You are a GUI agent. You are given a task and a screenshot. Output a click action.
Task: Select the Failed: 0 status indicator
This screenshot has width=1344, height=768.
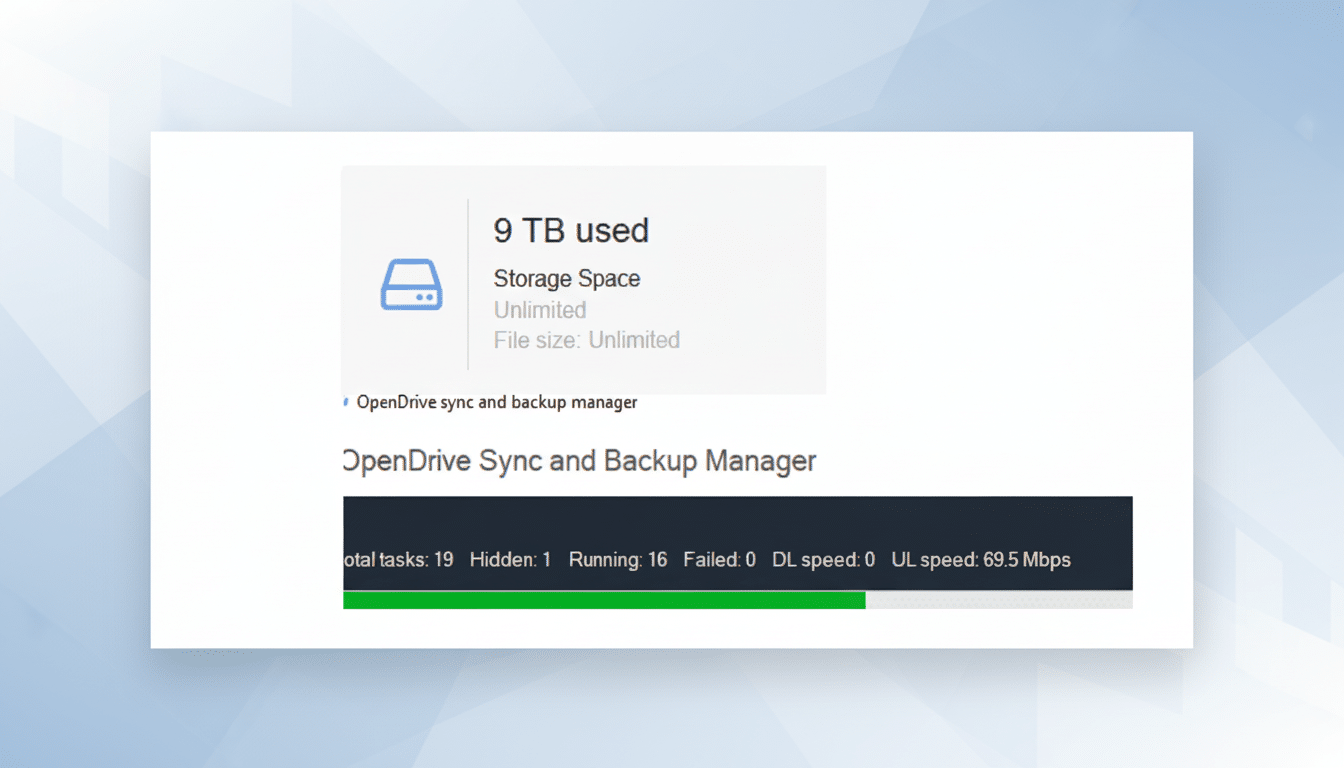719,560
